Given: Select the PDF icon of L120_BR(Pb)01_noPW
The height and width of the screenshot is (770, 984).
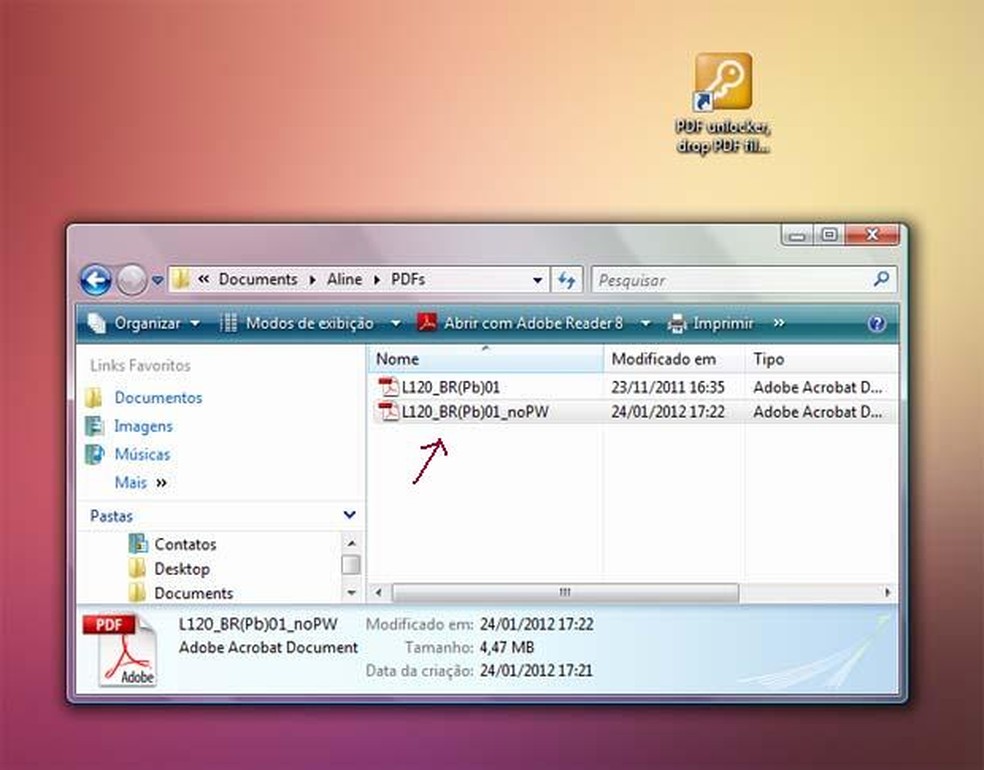Looking at the screenshot, I should point(388,412).
